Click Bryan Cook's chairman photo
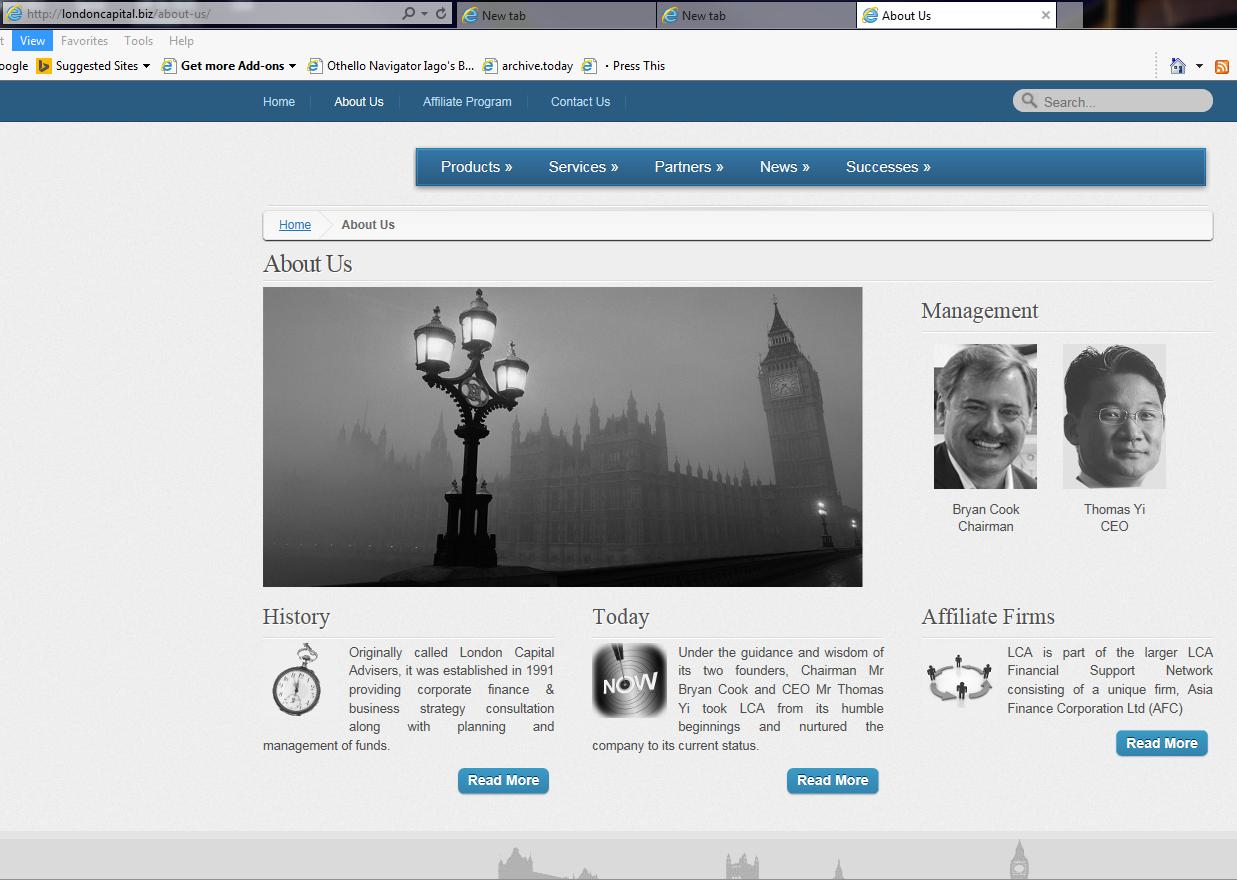Image resolution: width=1237 pixels, height=880 pixels. point(985,416)
